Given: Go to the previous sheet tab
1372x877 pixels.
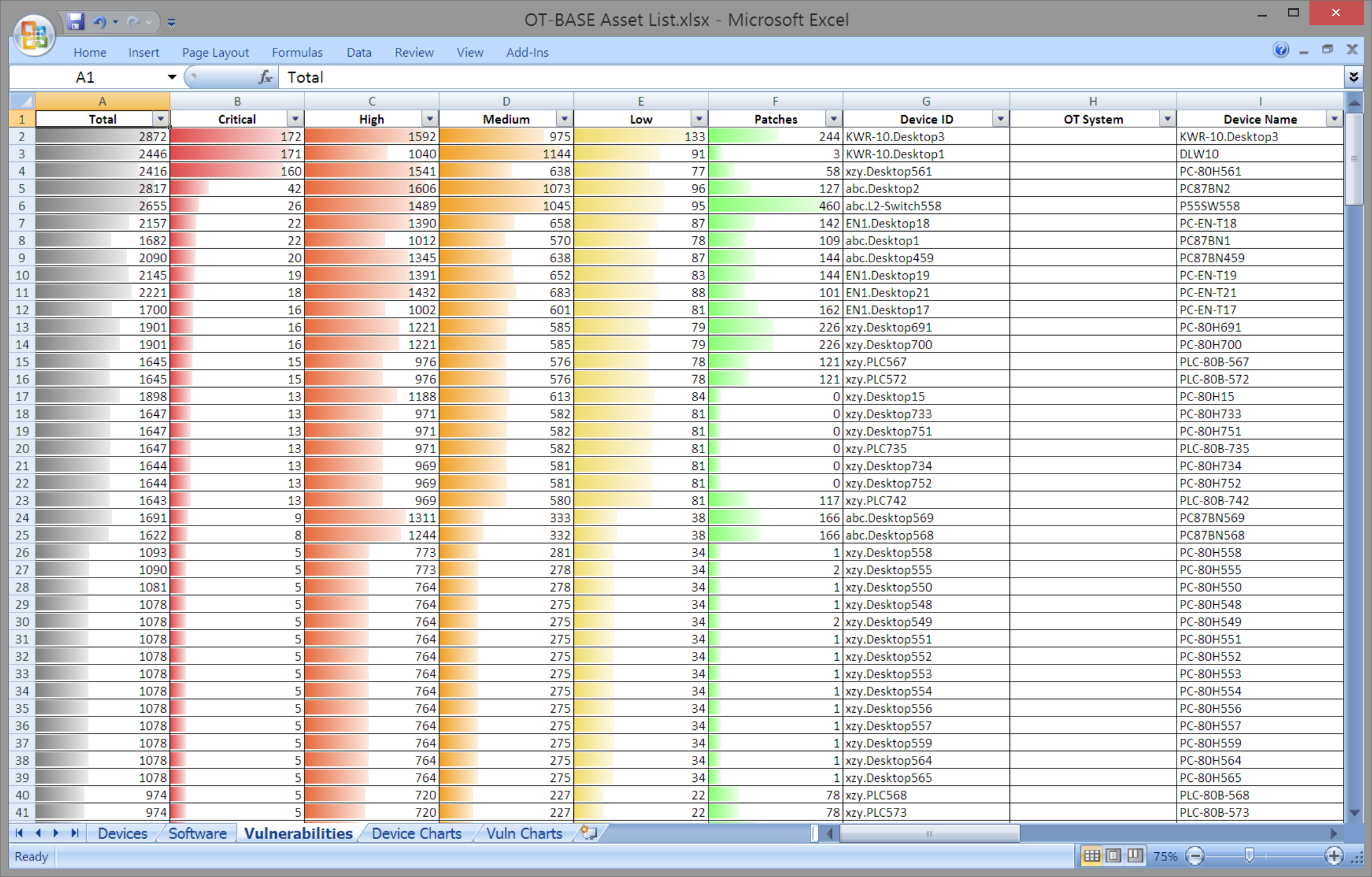Looking at the screenshot, I should (x=38, y=833).
